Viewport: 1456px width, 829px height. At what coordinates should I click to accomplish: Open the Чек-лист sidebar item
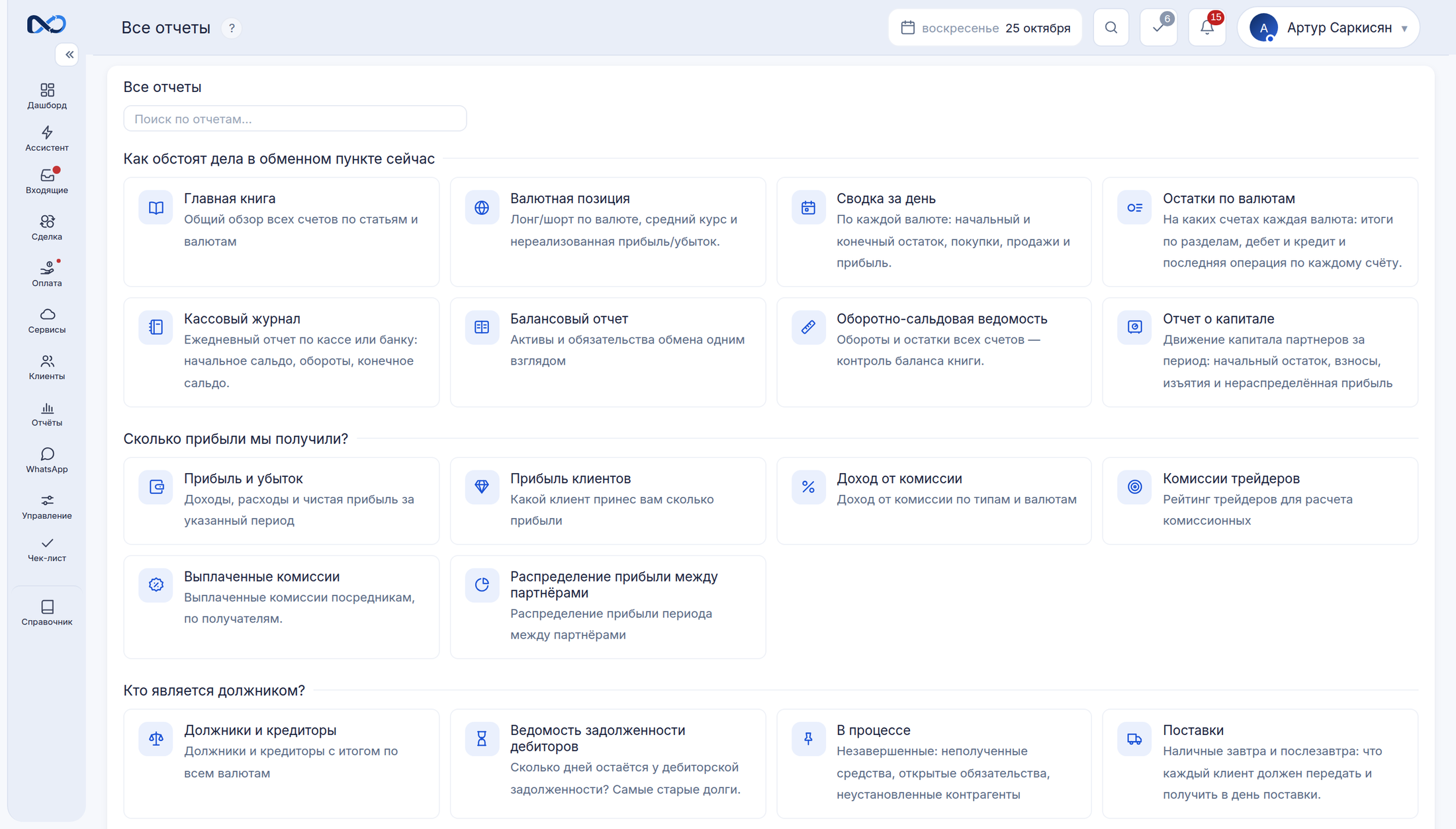pos(47,549)
